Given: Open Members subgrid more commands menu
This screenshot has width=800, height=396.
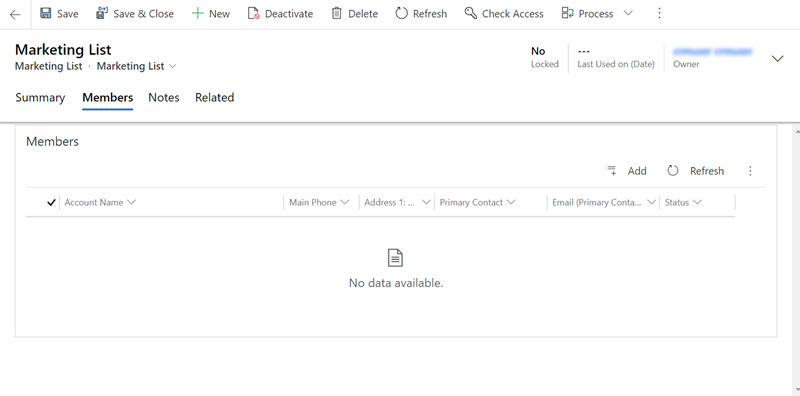Looking at the screenshot, I should [750, 171].
